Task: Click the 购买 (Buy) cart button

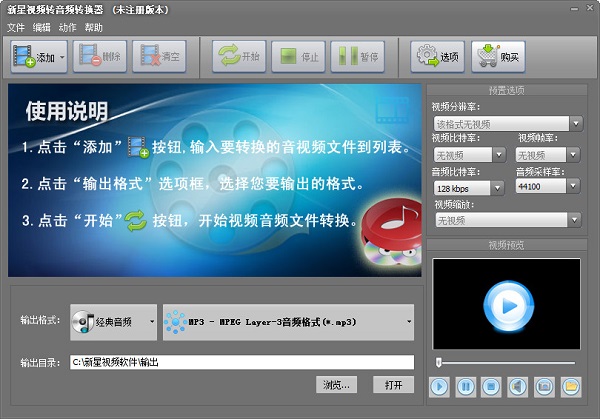Action: pyautogui.click(x=497, y=57)
